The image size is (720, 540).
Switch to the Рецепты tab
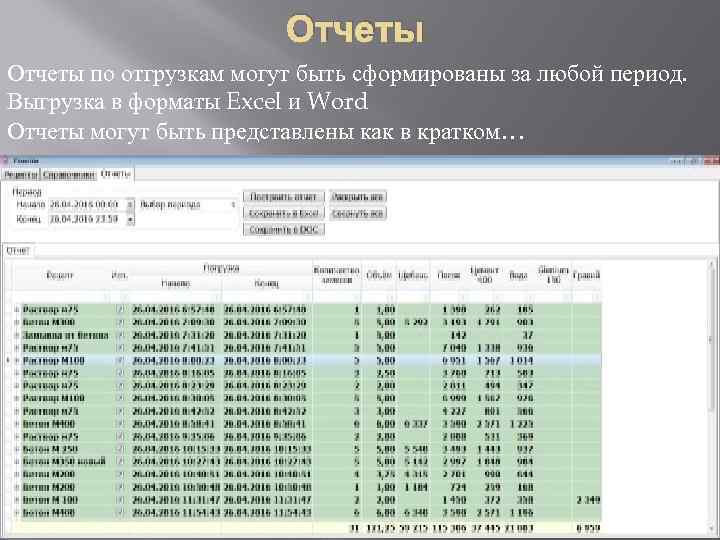point(20,175)
